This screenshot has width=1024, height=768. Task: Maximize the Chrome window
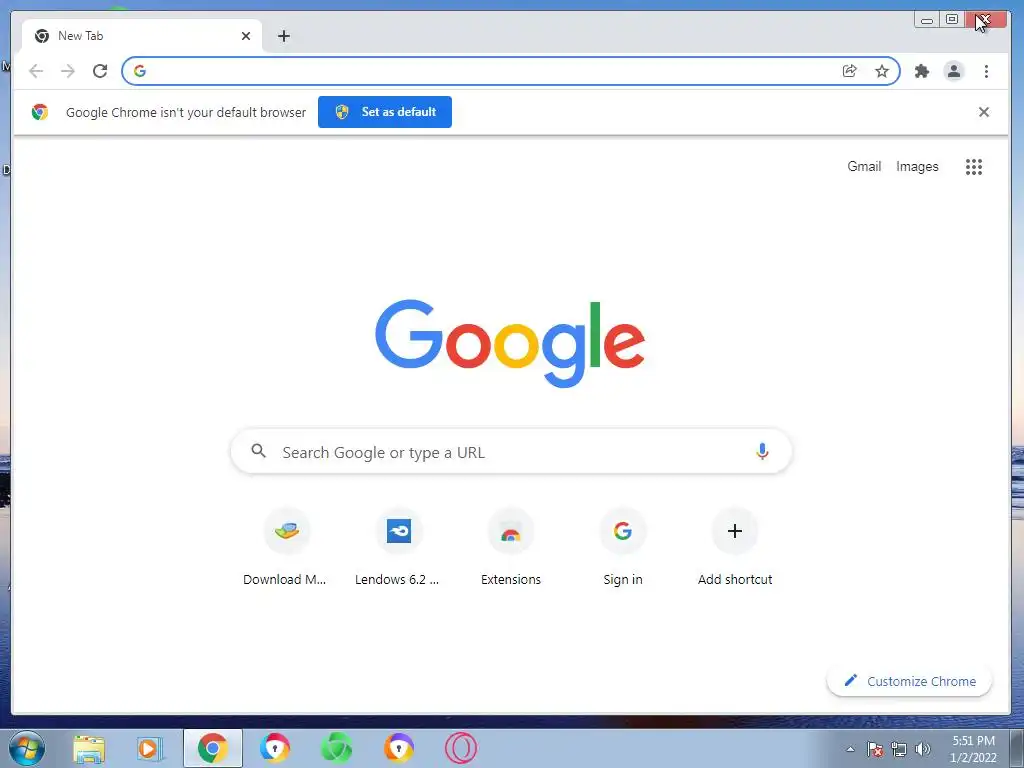click(952, 20)
